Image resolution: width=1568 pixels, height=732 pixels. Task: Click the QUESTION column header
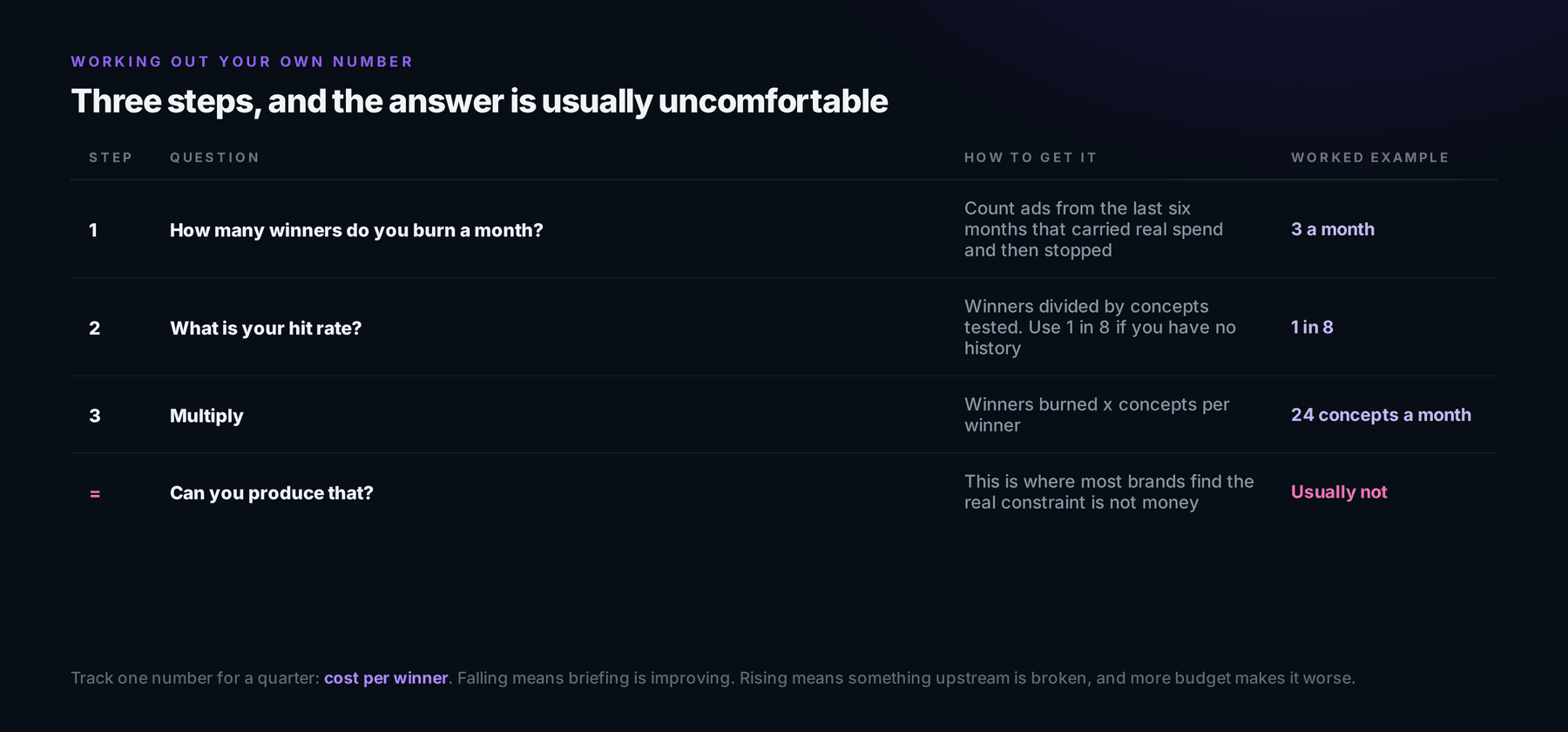tap(214, 158)
